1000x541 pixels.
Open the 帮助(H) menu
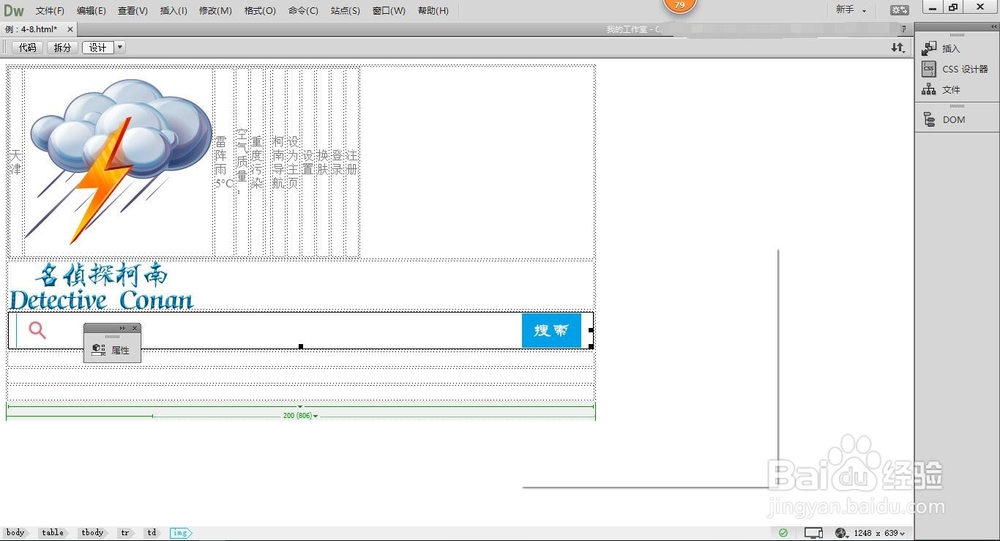tap(433, 10)
